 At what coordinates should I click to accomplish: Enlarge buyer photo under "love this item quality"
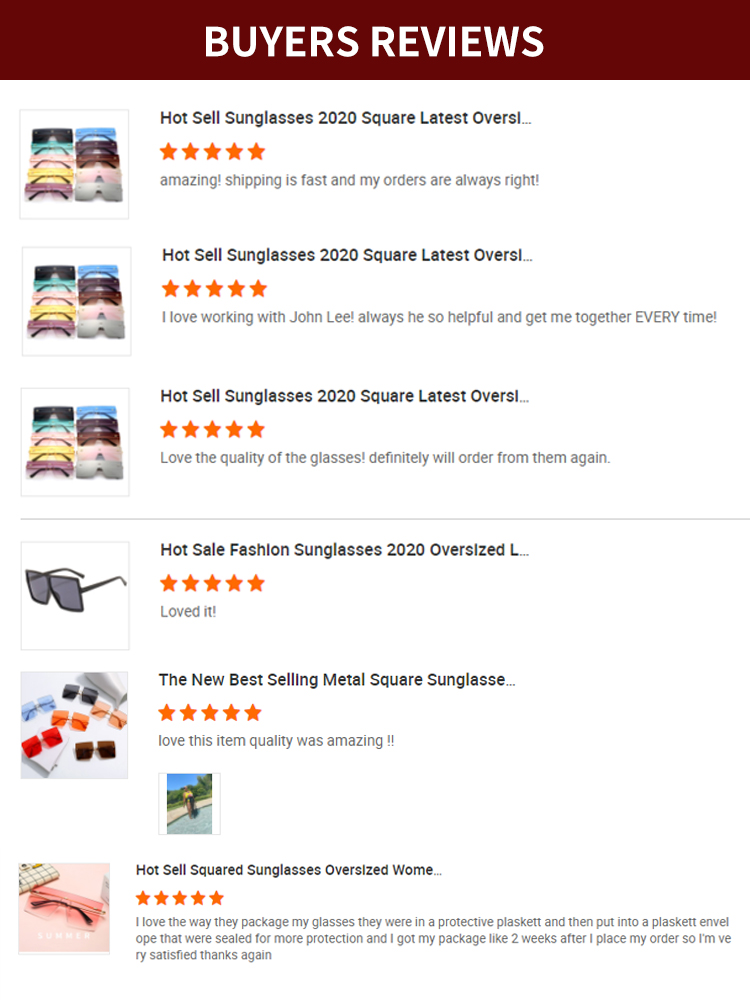[x=189, y=803]
